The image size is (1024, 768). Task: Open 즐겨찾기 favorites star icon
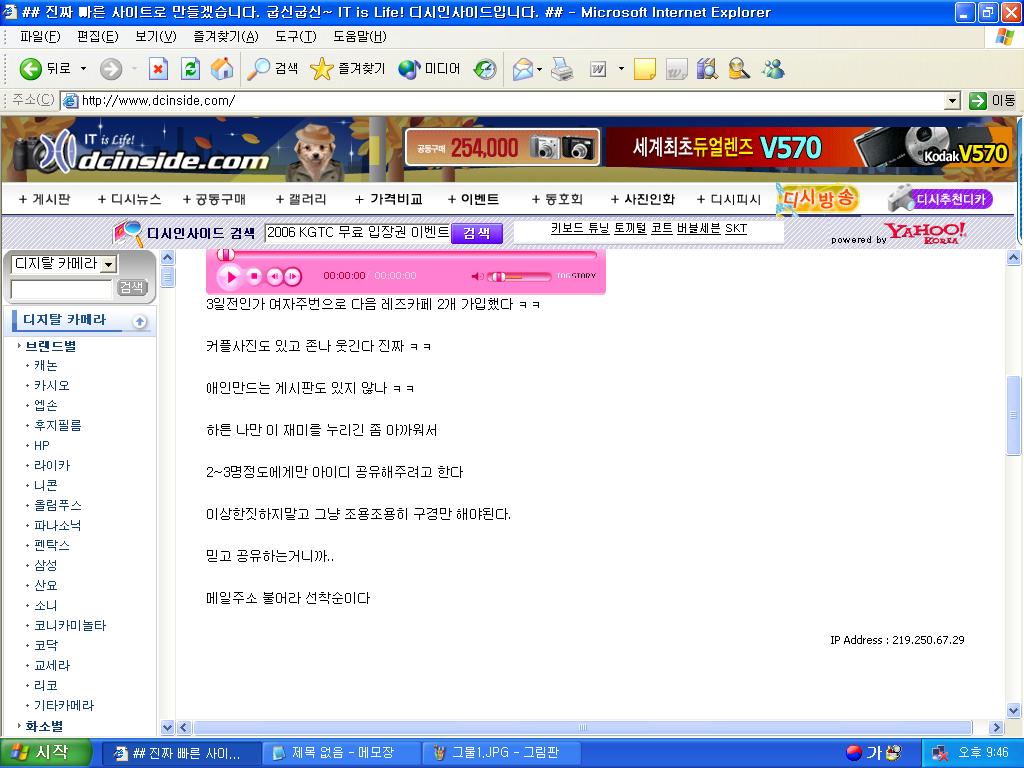[347, 69]
